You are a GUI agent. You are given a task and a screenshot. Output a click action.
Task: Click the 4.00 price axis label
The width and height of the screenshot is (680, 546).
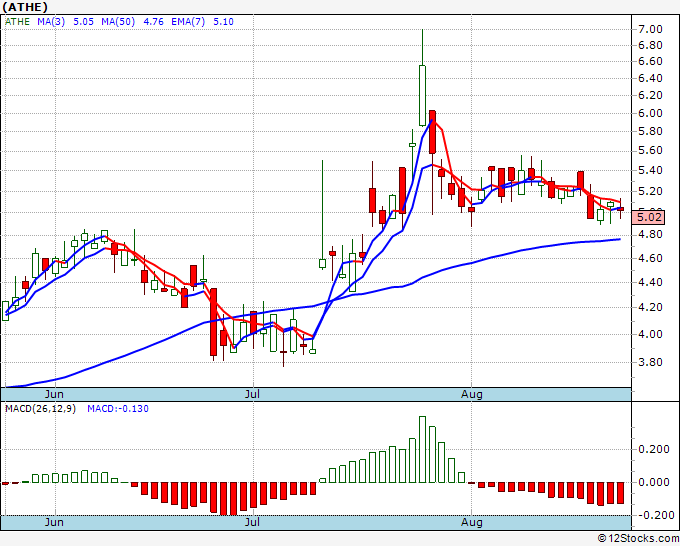point(650,334)
